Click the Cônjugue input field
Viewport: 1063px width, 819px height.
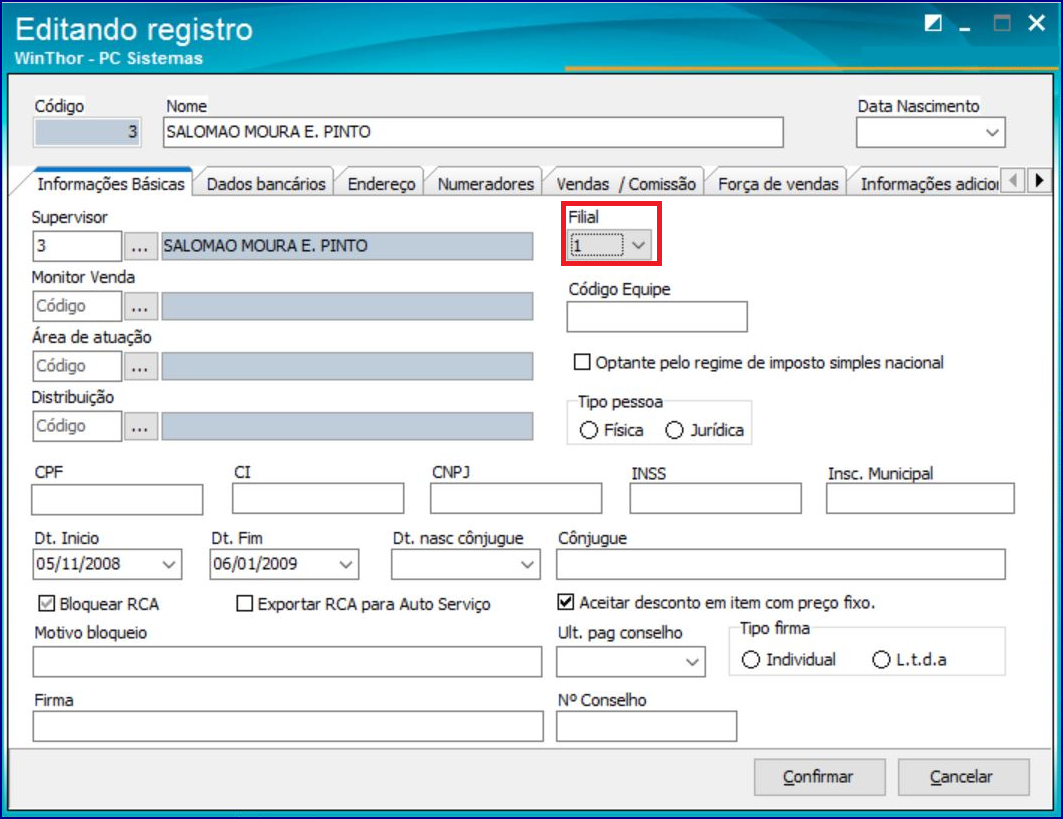(x=781, y=565)
